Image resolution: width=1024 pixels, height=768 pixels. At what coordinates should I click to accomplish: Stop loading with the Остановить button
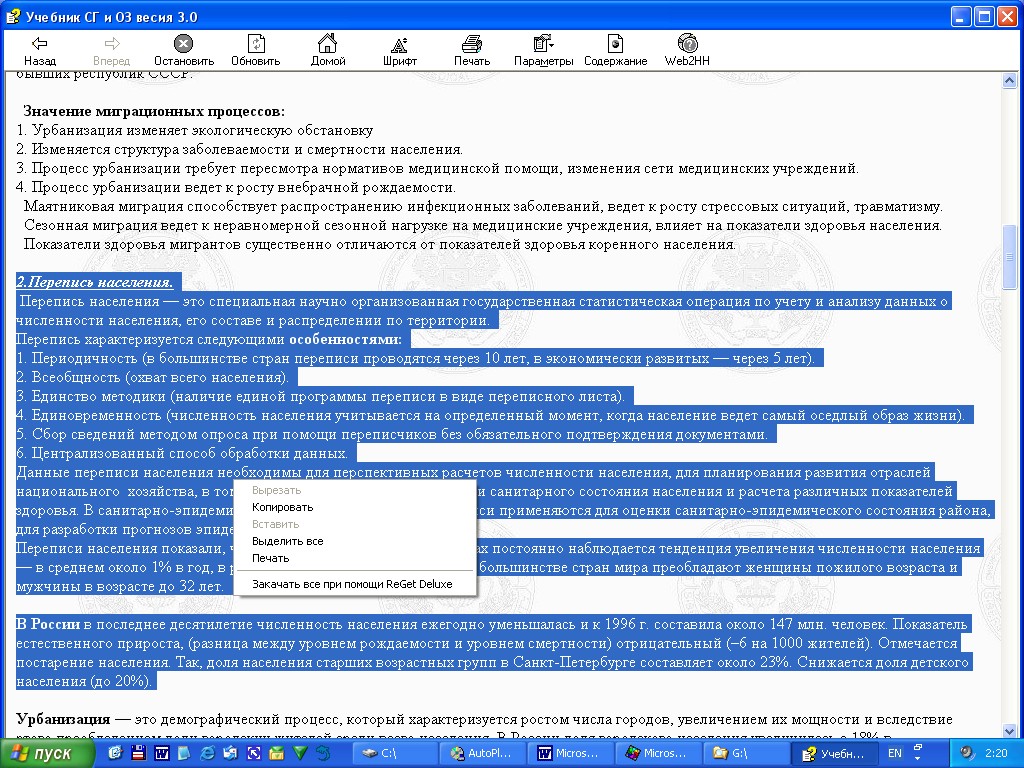point(184,51)
